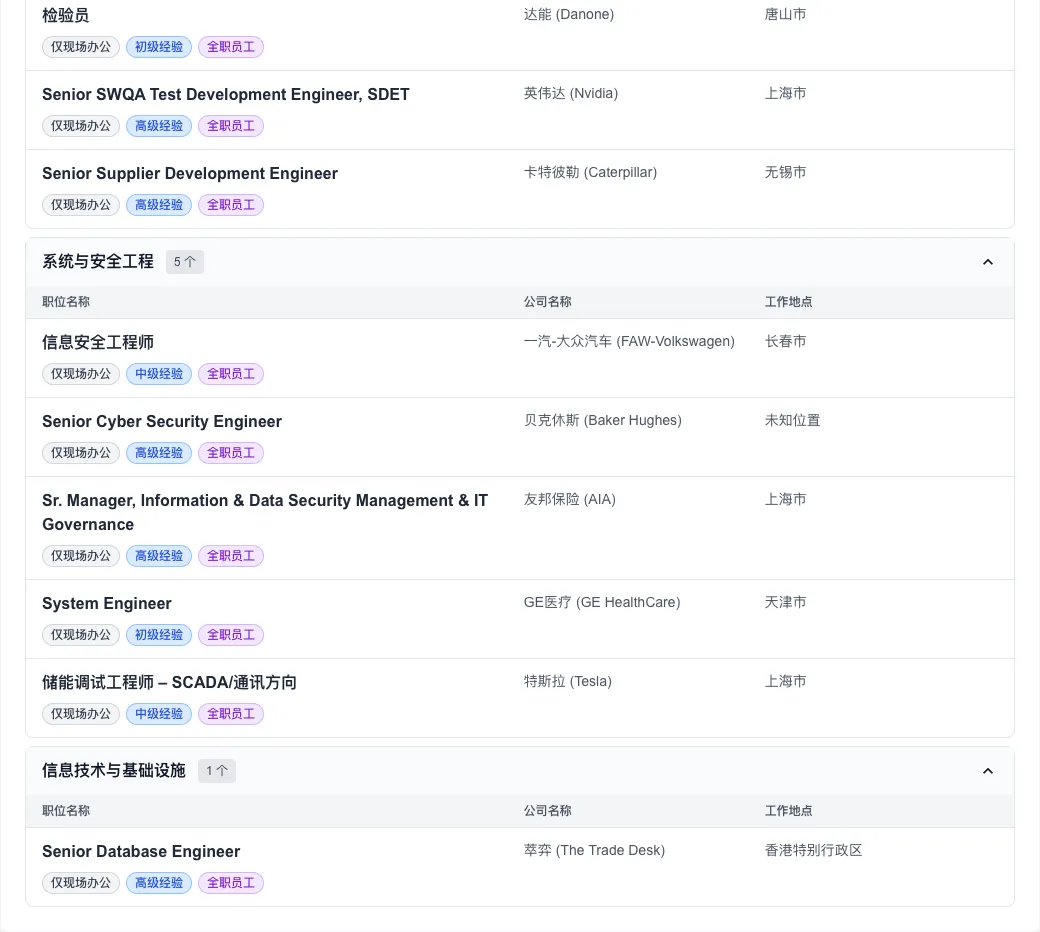Click the 长春市 location cell
The width and height of the screenshot is (1040, 932).
pos(785,341)
